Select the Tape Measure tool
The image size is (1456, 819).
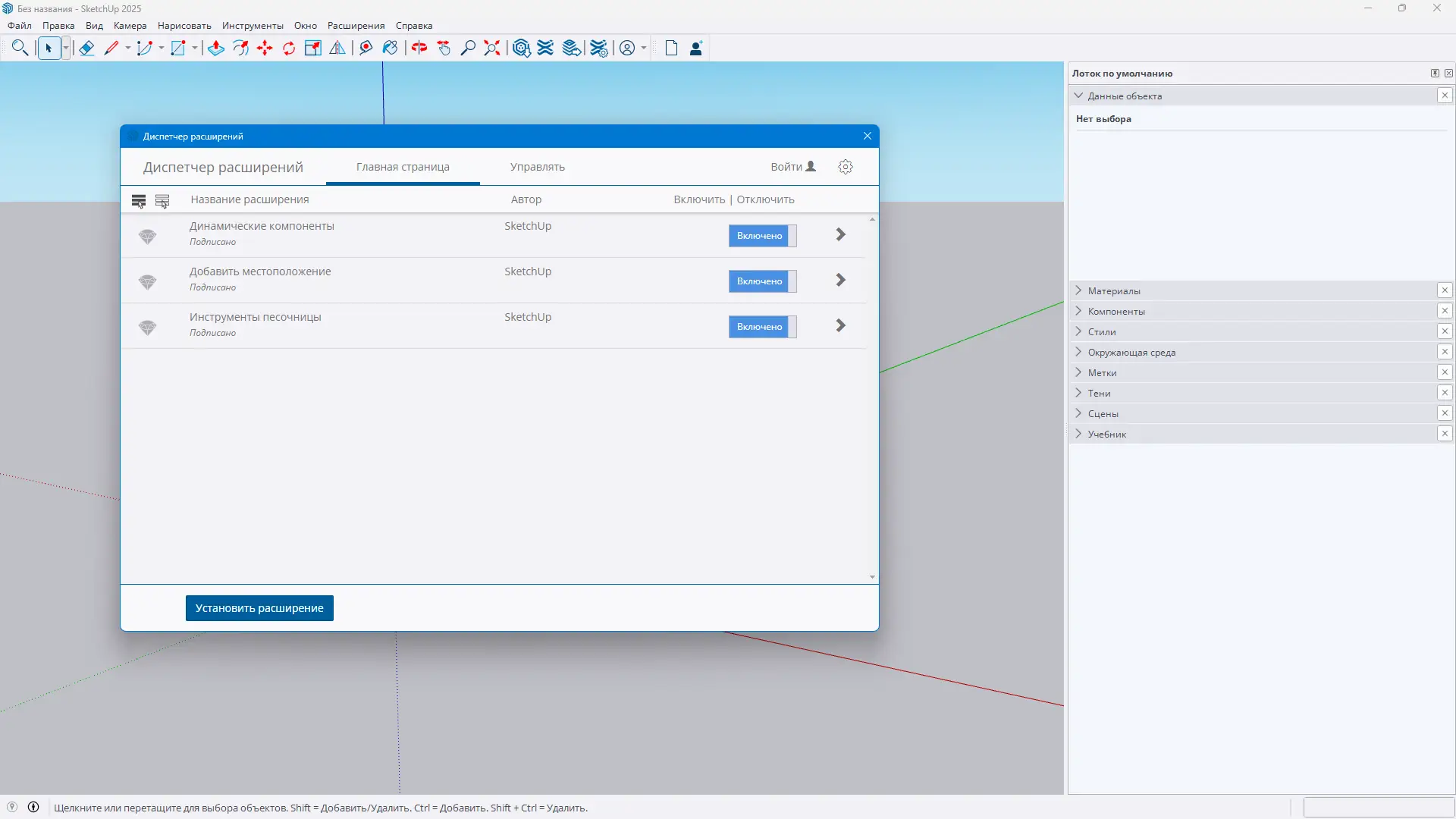[366, 49]
